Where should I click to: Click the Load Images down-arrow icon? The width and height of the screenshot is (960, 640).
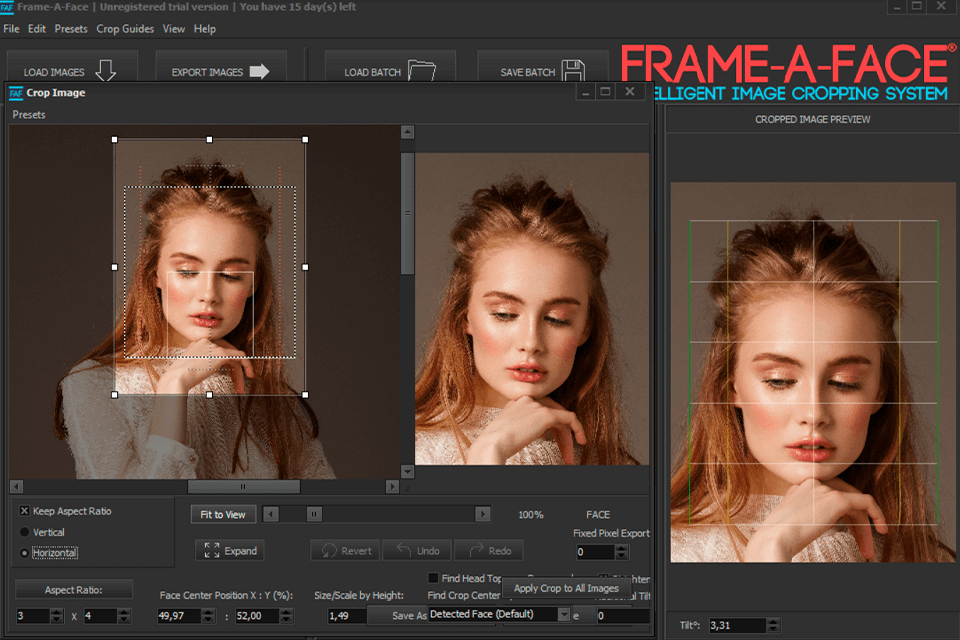coord(105,70)
